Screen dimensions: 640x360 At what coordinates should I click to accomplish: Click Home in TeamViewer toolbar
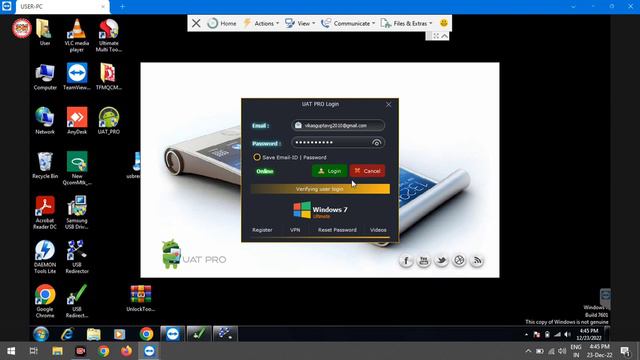[222, 23]
